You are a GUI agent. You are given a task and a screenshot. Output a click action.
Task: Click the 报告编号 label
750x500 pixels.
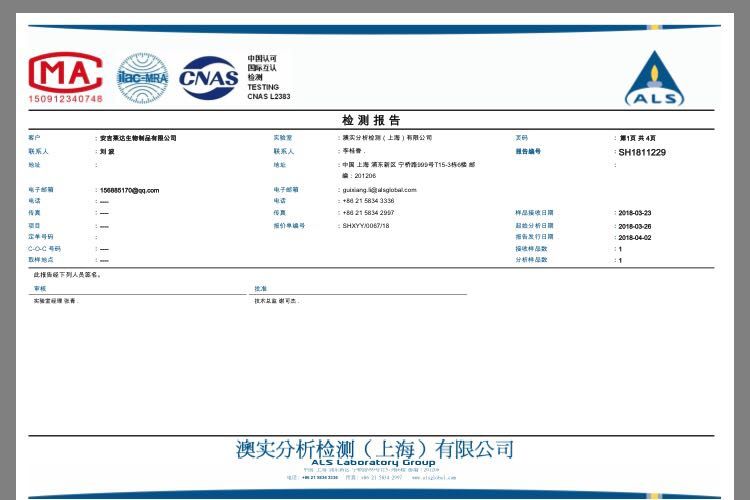coord(528,152)
